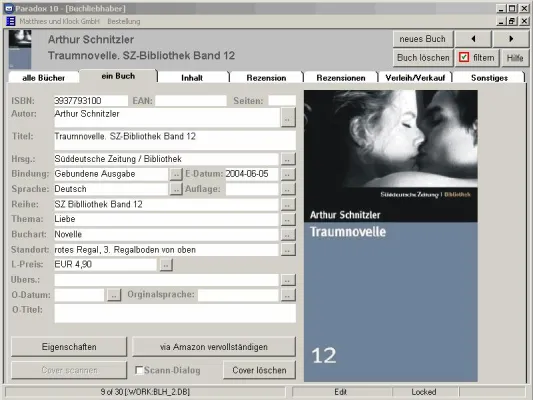The height and width of the screenshot is (400, 533).
Task: Open lookup button next to Standort field
Action: 288,249
